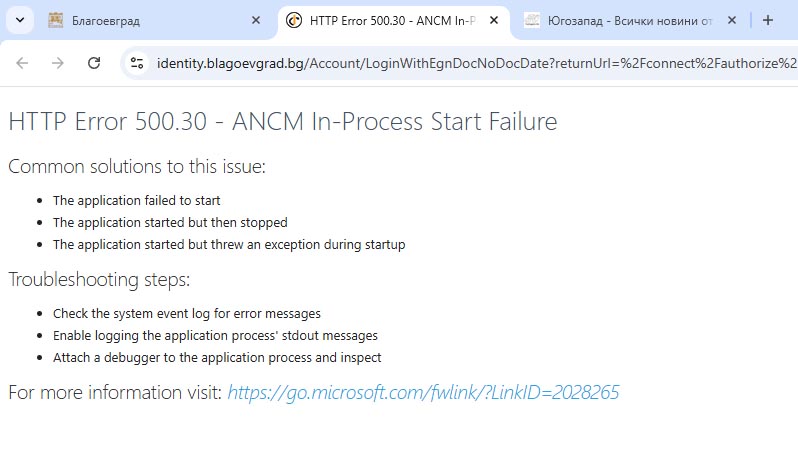798x458 pixels.
Task: Go forward to the next page
Action: 58,63
